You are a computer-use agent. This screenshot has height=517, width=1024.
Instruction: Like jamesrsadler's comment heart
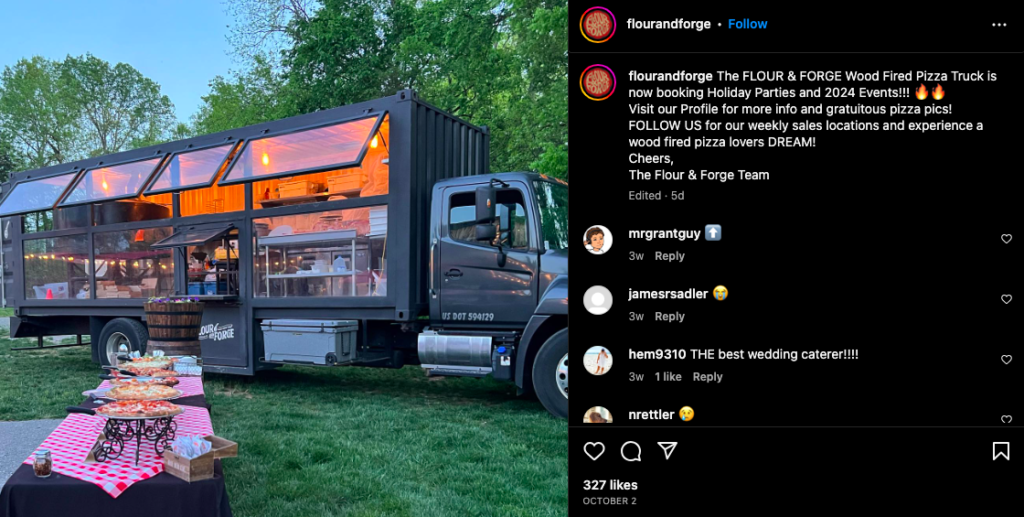[1006, 299]
